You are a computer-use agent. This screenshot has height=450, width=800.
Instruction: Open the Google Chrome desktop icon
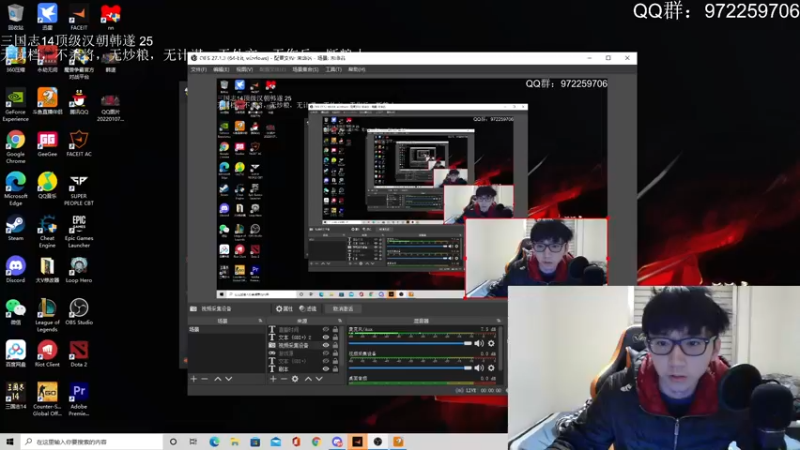pyautogui.click(x=15, y=147)
